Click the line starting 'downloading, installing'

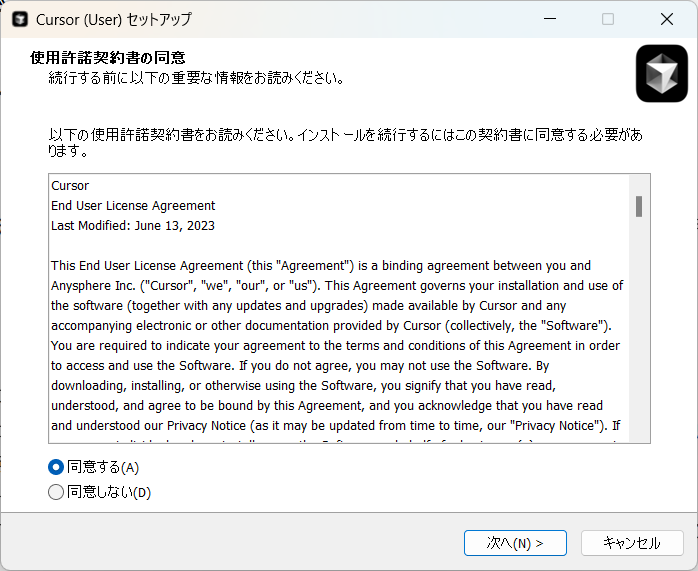point(303,386)
